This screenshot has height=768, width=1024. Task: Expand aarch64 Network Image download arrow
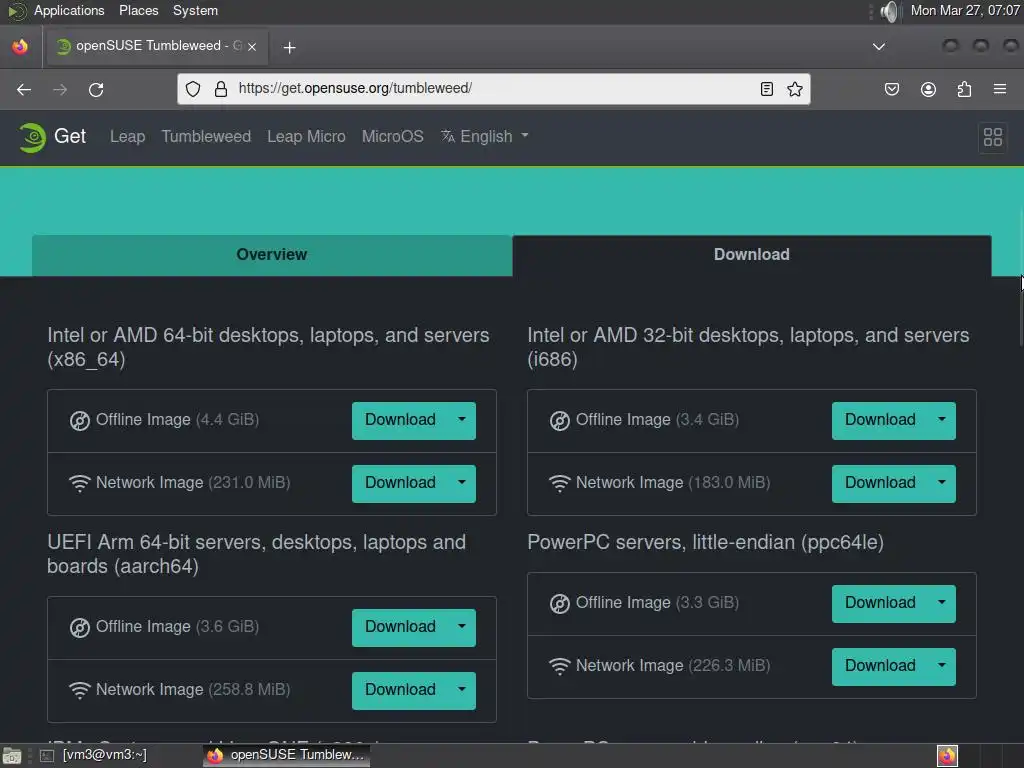462,690
